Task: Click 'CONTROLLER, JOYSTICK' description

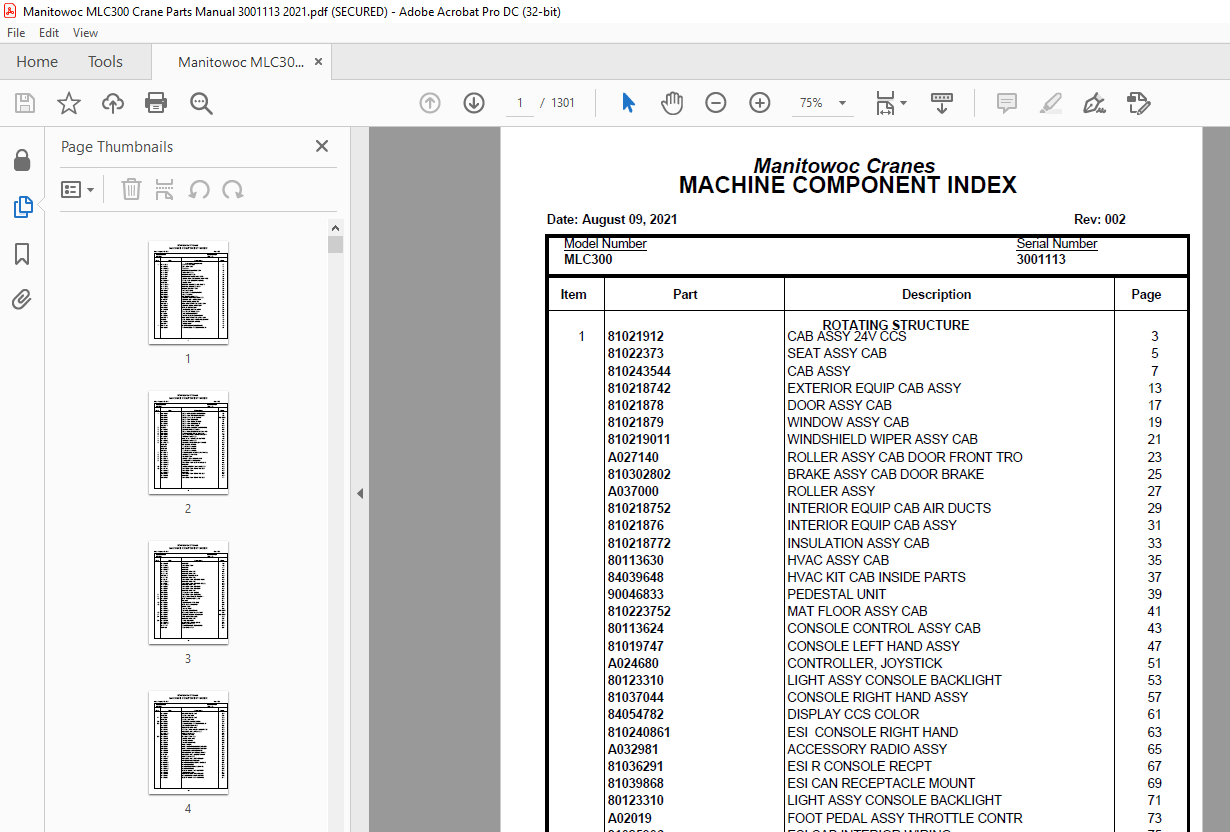Action: 865,663
